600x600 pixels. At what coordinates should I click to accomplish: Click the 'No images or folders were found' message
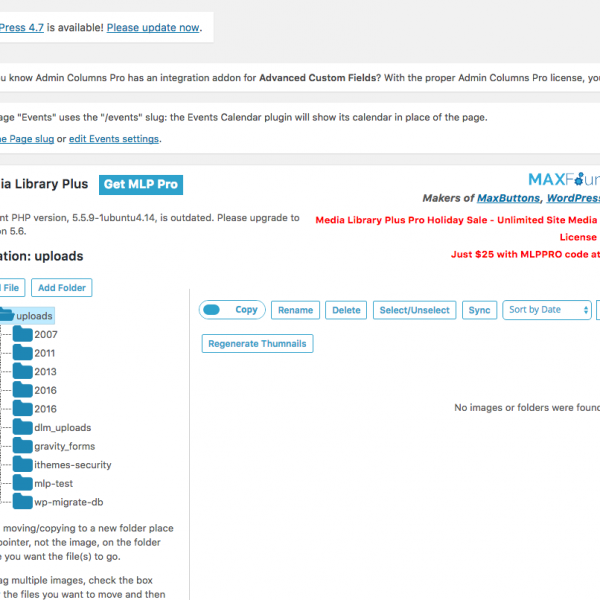pyautogui.click(x=527, y=408)
